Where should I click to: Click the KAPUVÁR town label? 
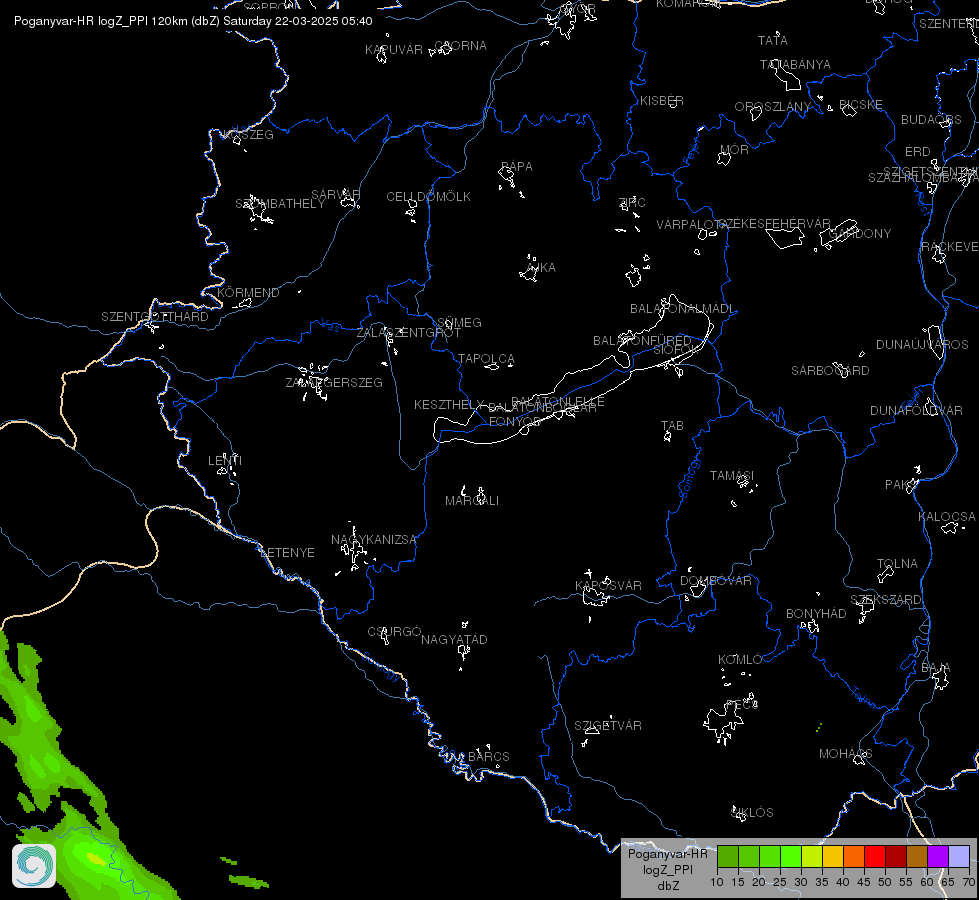(x=394, y=50)
